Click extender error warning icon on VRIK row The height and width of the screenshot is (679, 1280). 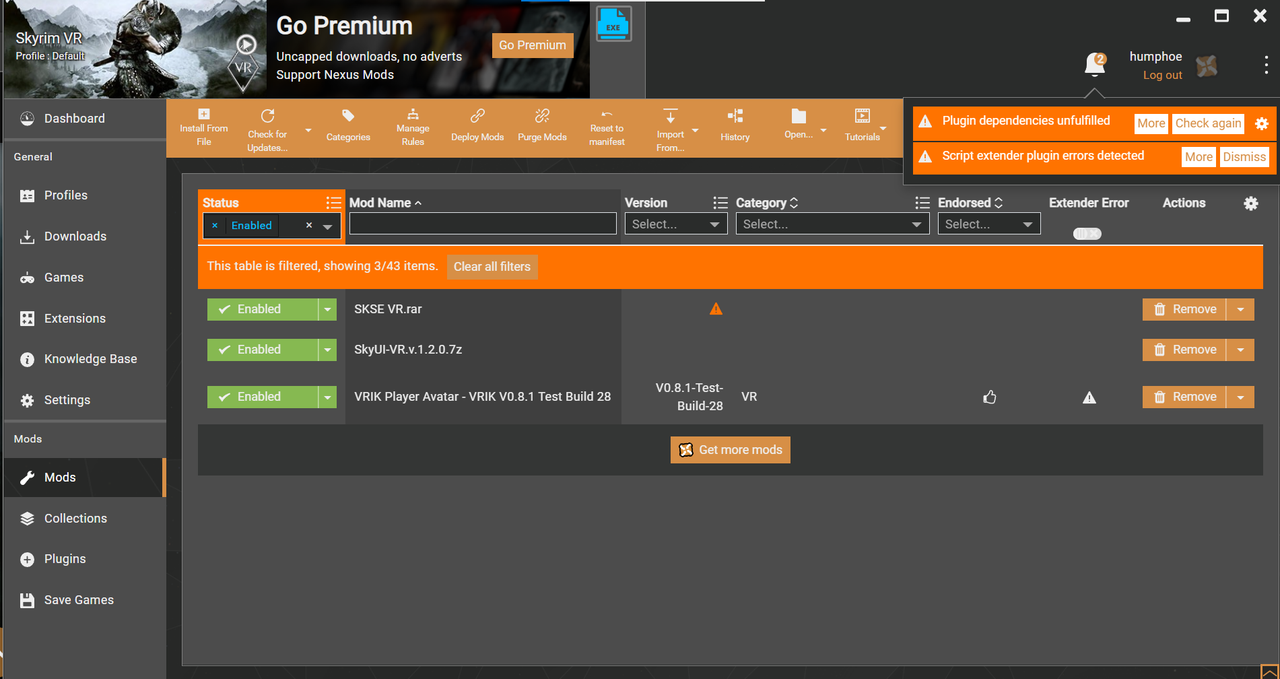pyautogui.click(x=1089, y=397)
